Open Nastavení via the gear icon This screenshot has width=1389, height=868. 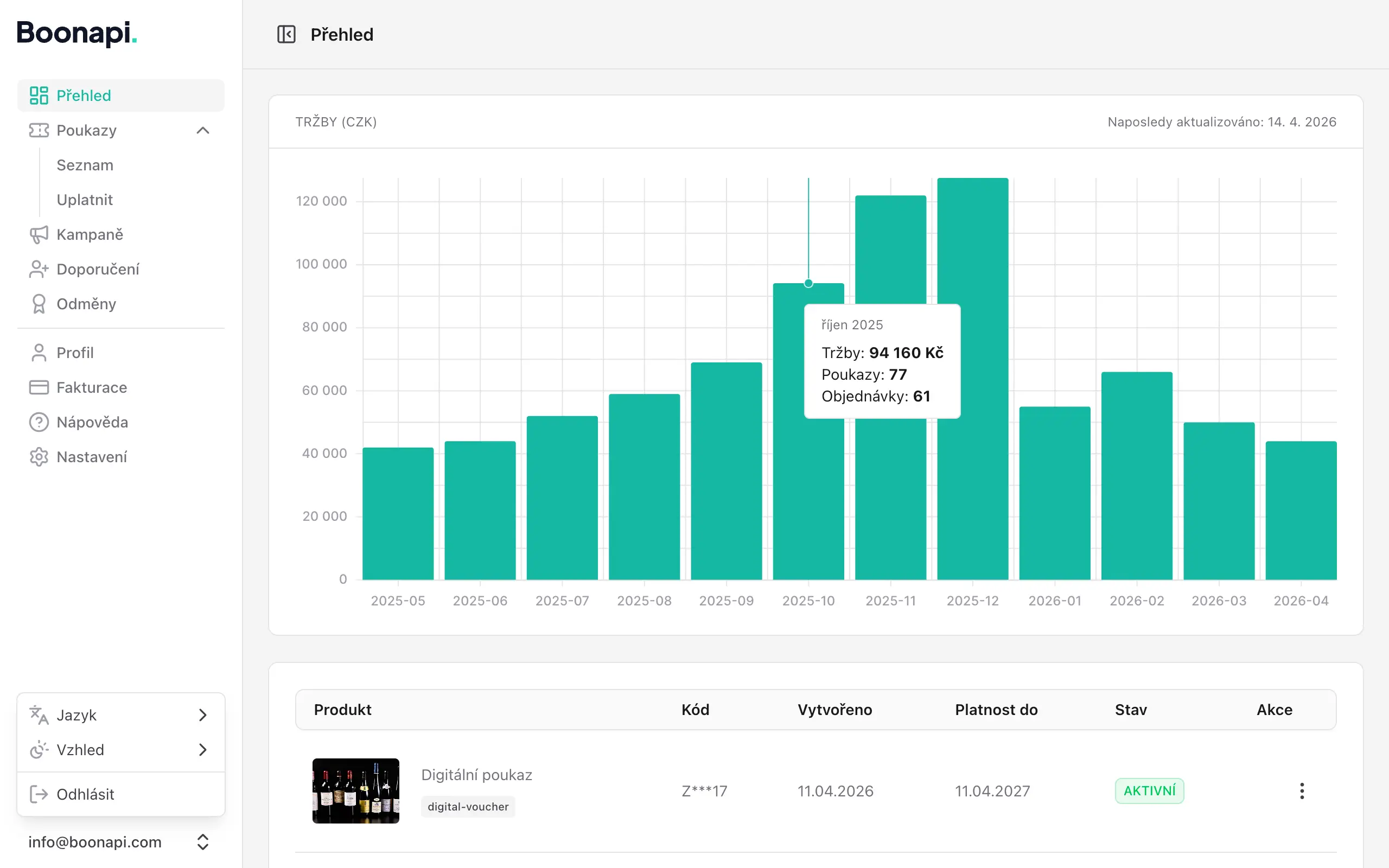[x=39, y=456]
